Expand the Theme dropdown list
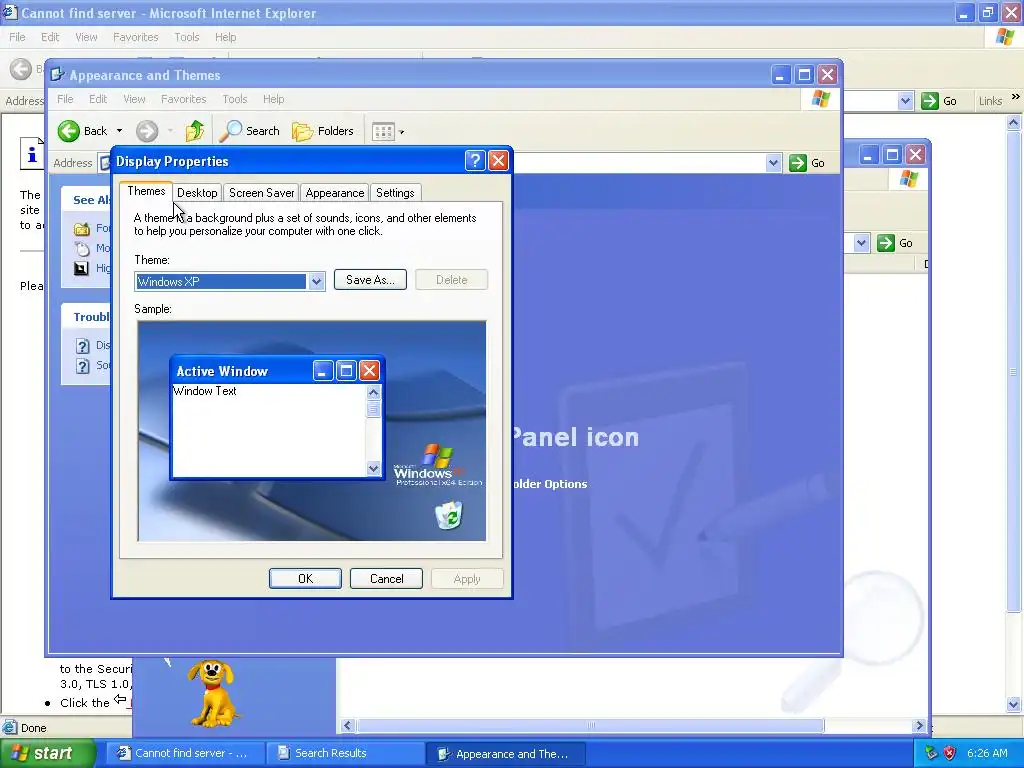Screen dimensions: 1024x768 click(317, 281)
